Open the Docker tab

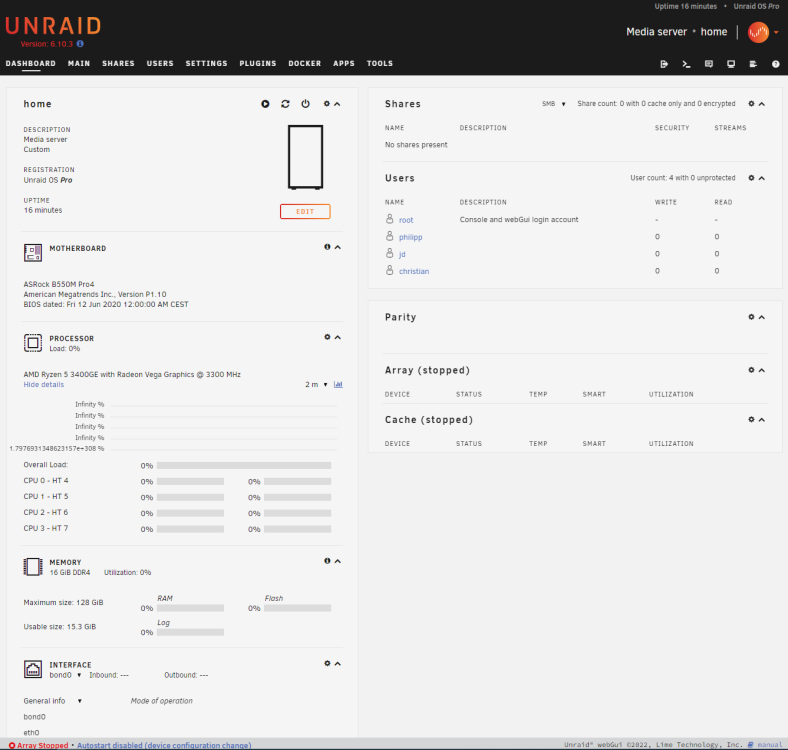(305, 63)
